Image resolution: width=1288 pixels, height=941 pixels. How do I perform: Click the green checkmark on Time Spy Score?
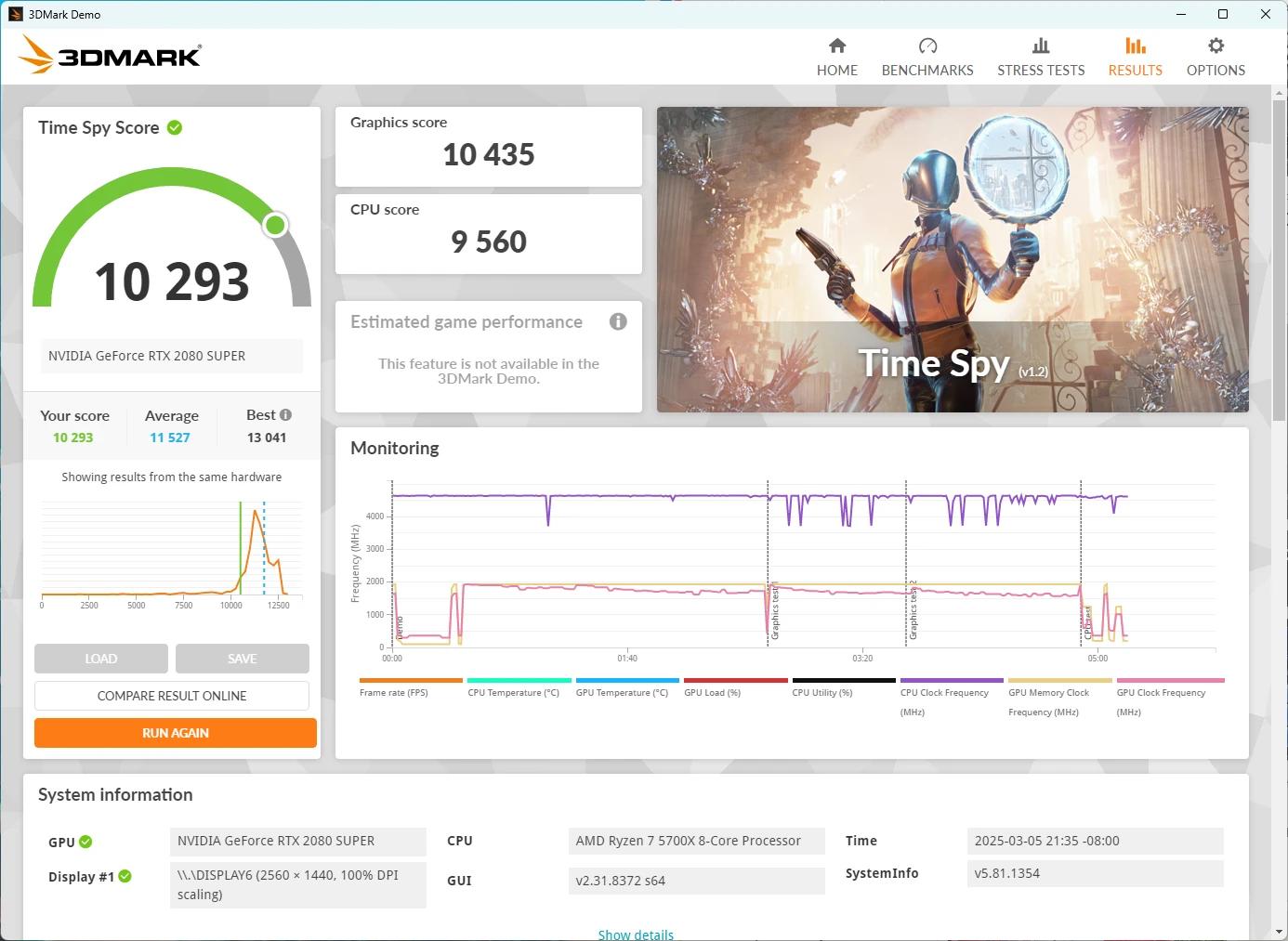coord(175,127)
